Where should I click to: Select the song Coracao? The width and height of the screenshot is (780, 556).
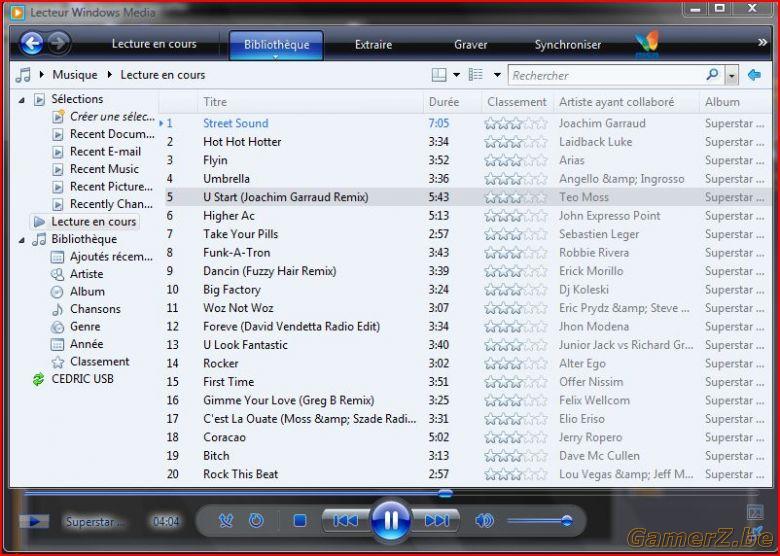tap(224, 437)
